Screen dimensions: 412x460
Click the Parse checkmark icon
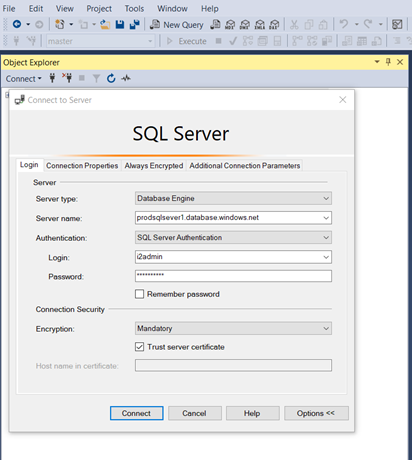click(x=233, y=41)
